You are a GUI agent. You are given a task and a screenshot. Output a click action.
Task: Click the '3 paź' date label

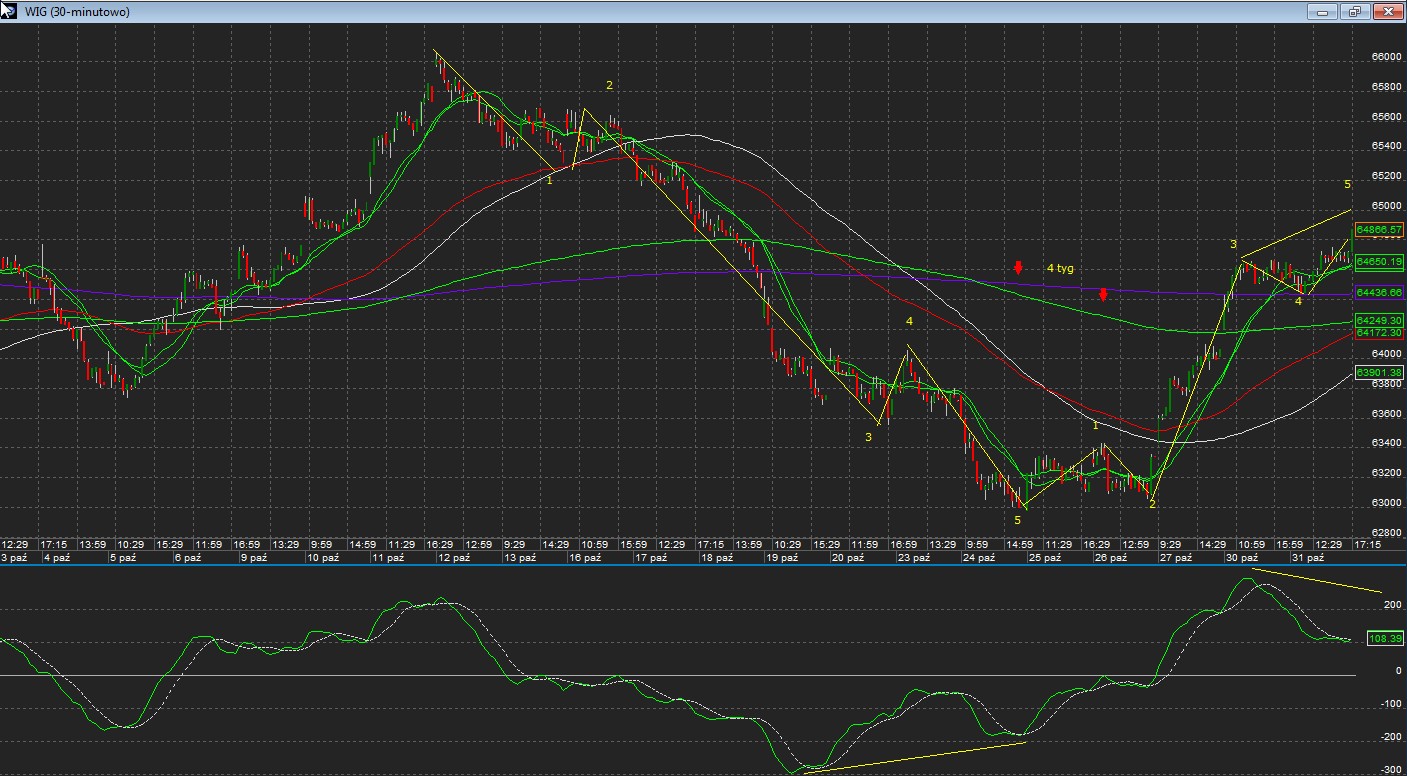click(15, 558)
